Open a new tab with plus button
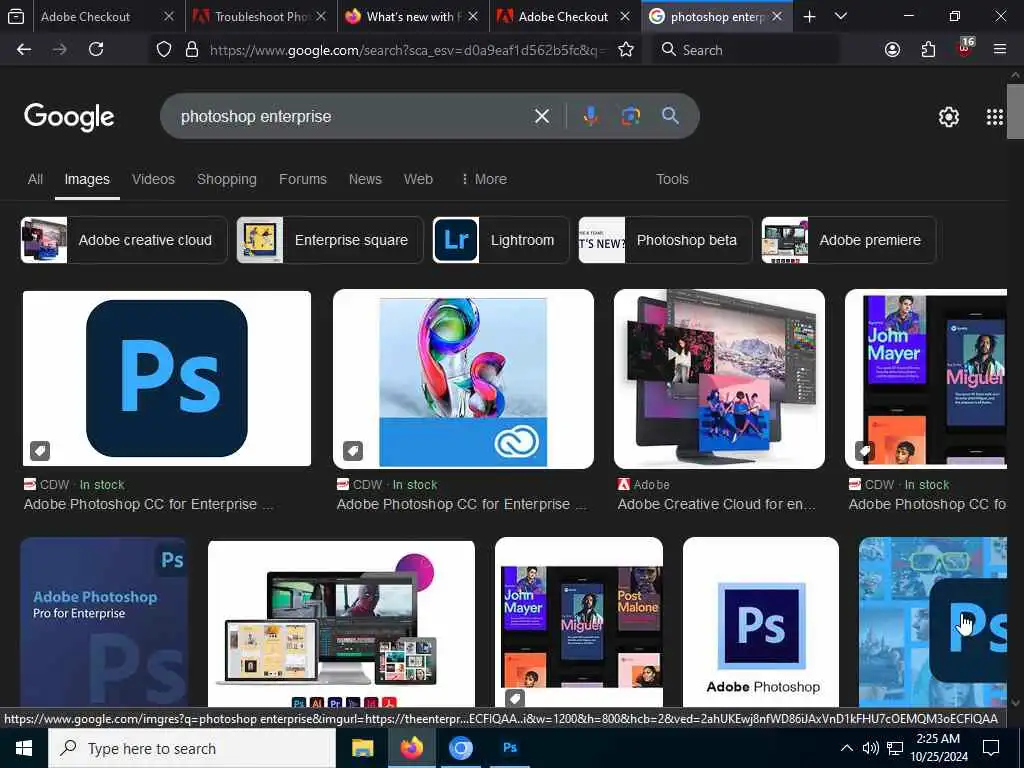1024x768 pixels. pos(809,17)
